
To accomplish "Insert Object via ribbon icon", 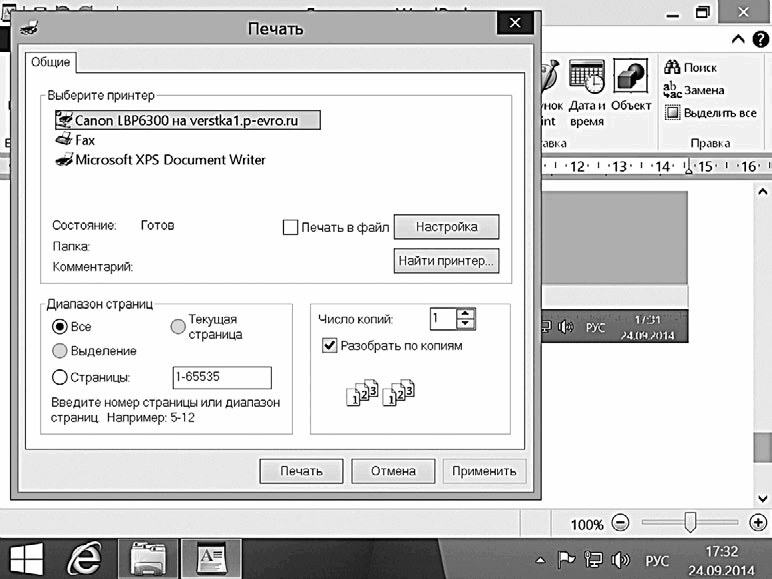I will 631,85.
